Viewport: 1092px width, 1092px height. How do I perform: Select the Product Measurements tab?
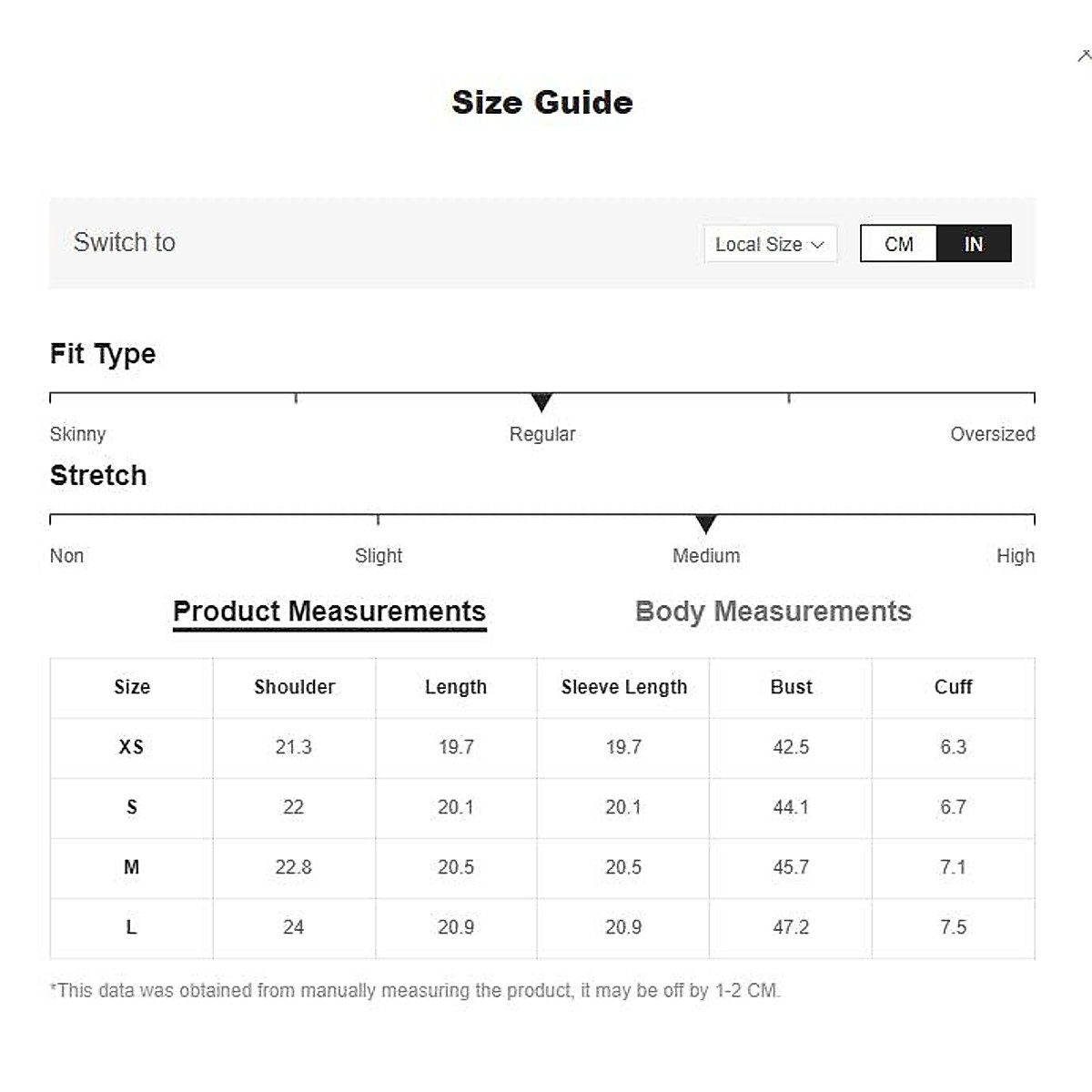coord(329,612)
